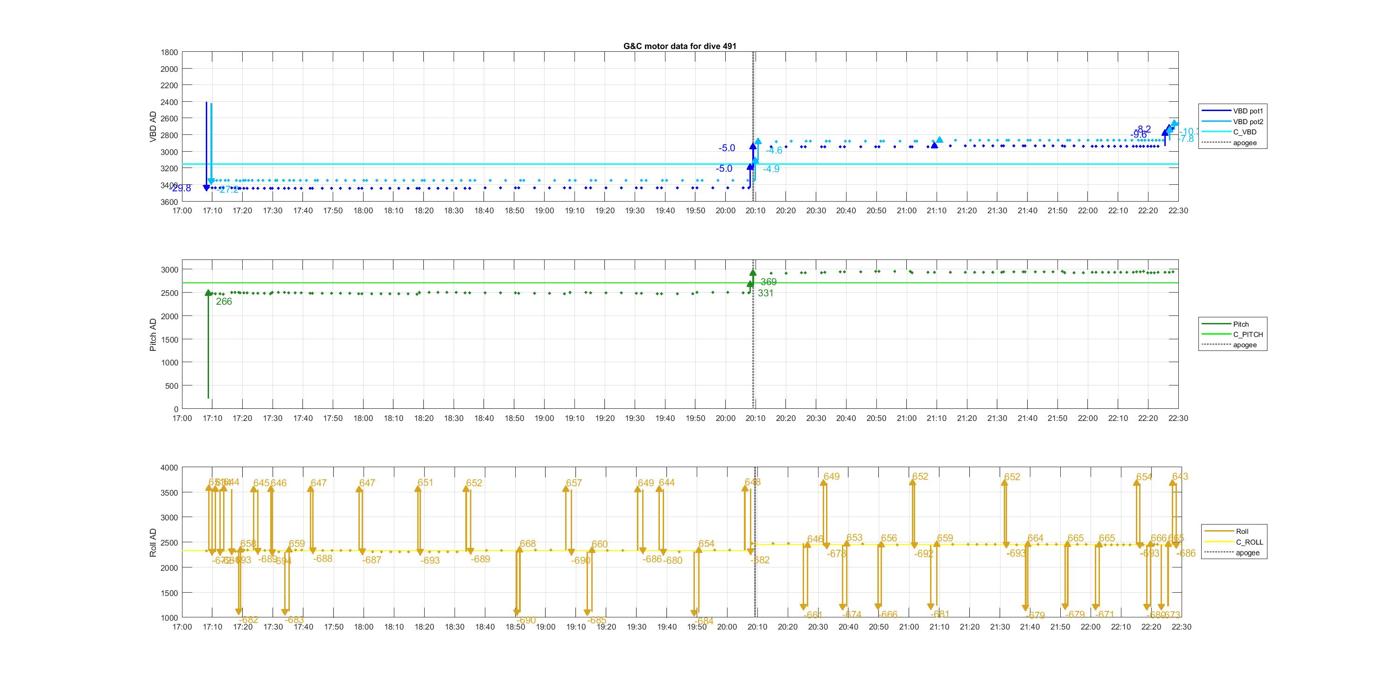Click the "1500" tick on the Roll axis
1400x693 pixels.
tap(169, 593)
